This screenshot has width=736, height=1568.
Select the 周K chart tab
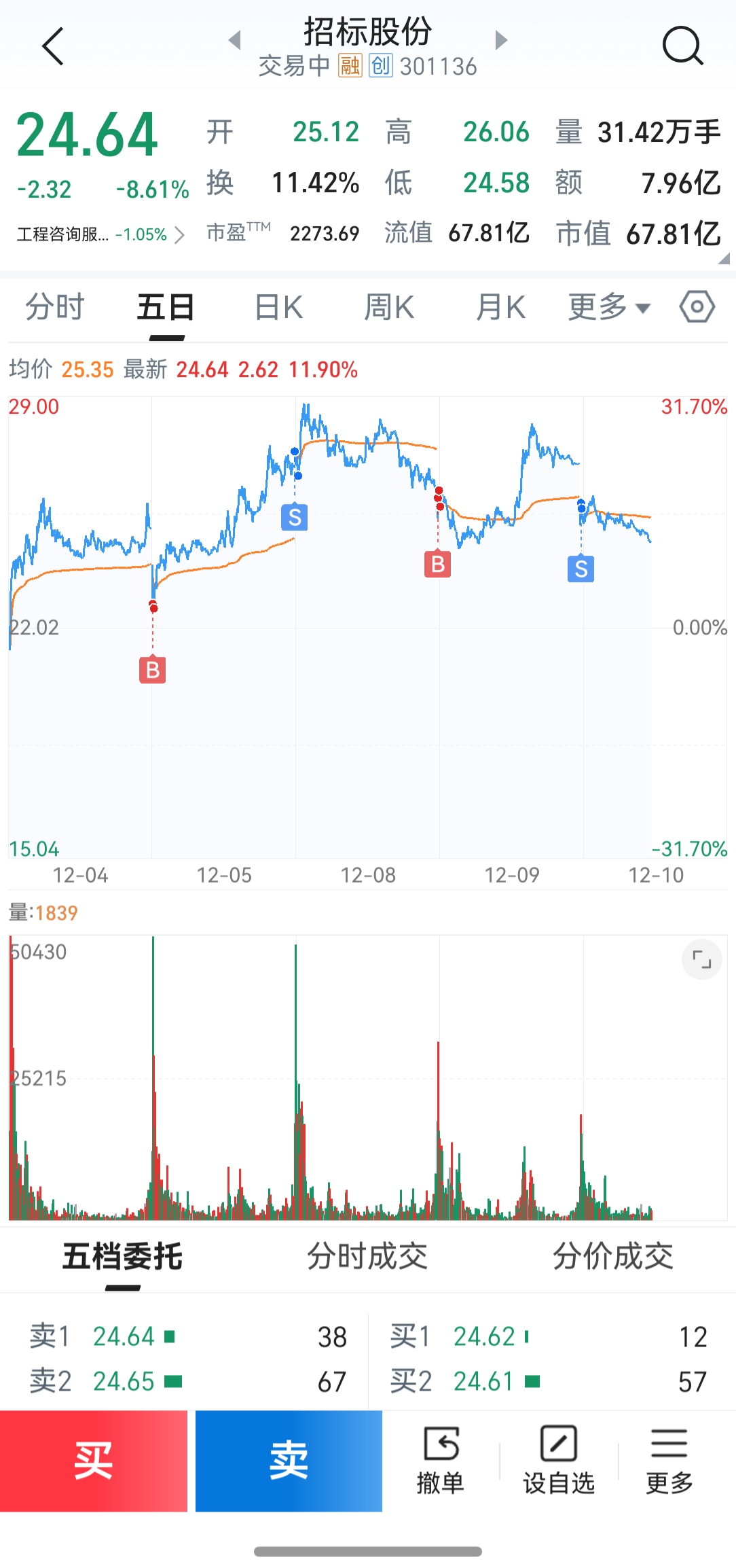[x=389, y=307]
